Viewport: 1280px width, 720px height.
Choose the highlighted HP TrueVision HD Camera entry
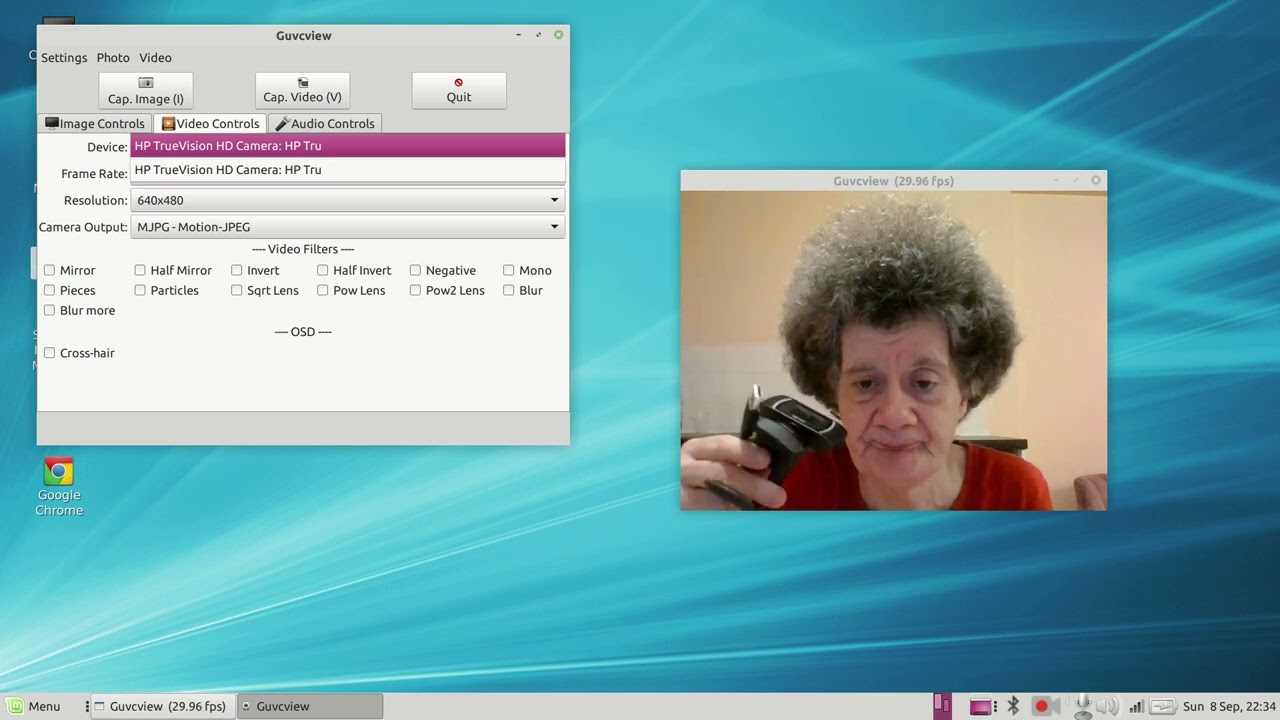(348, 146)
